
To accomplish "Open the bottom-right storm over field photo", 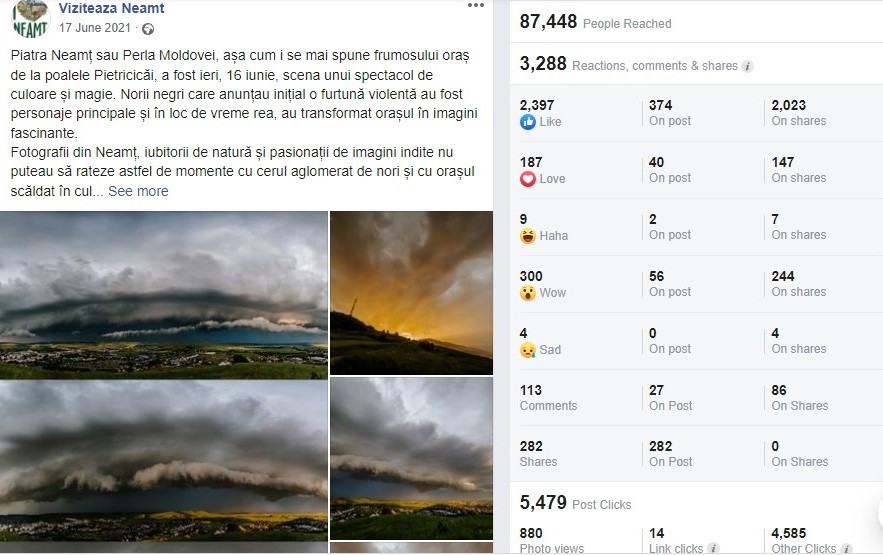I will pos(411,459).
